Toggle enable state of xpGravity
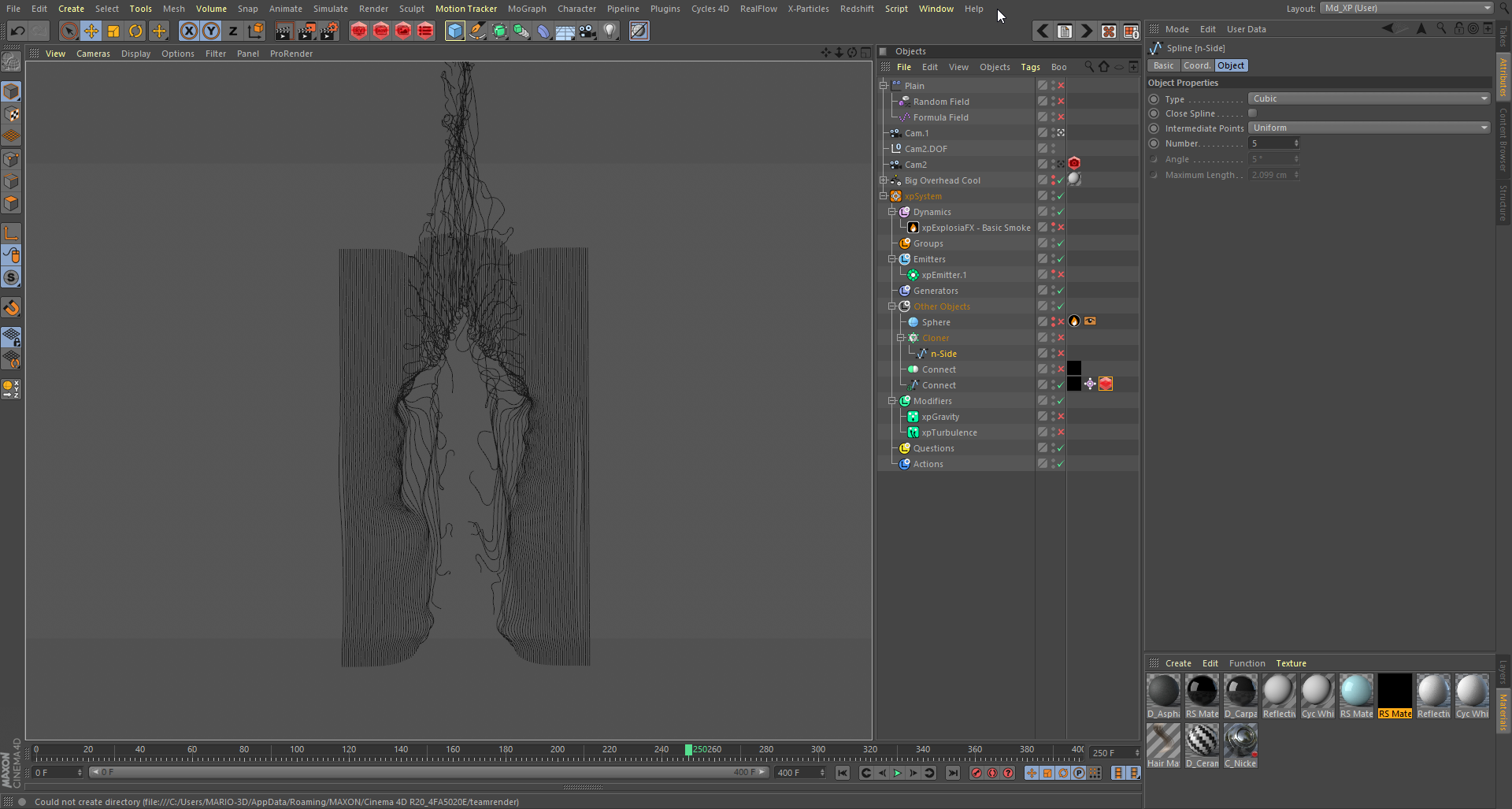Image resolution: width=1512 pixels, height=809 pixels. 1061,417
